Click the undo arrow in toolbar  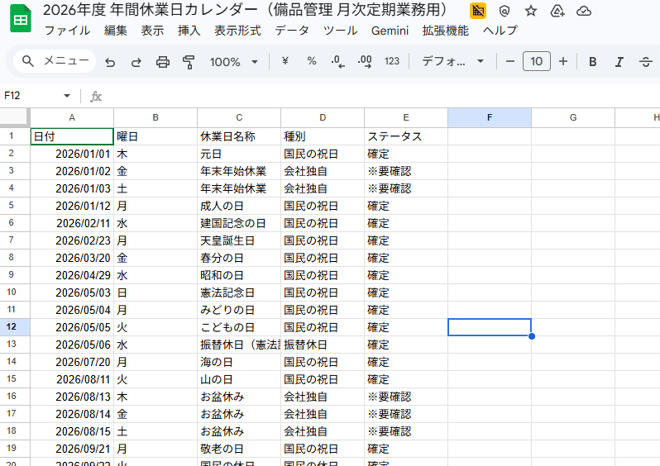(110, 62)
